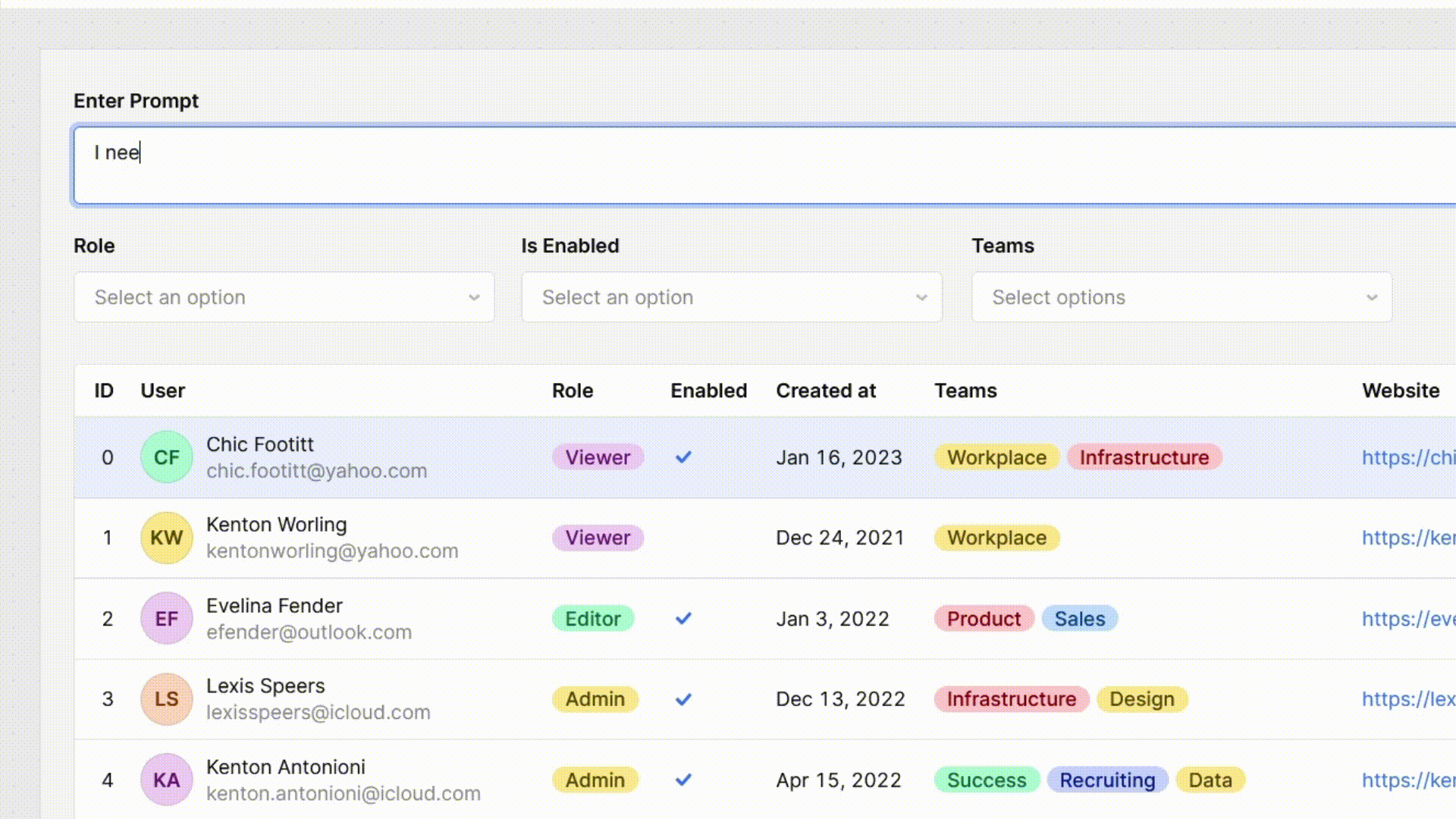Expand the Teams filter dropdown
The height and width of the screenshot is (819, 1456).
tap(1180, 297)
